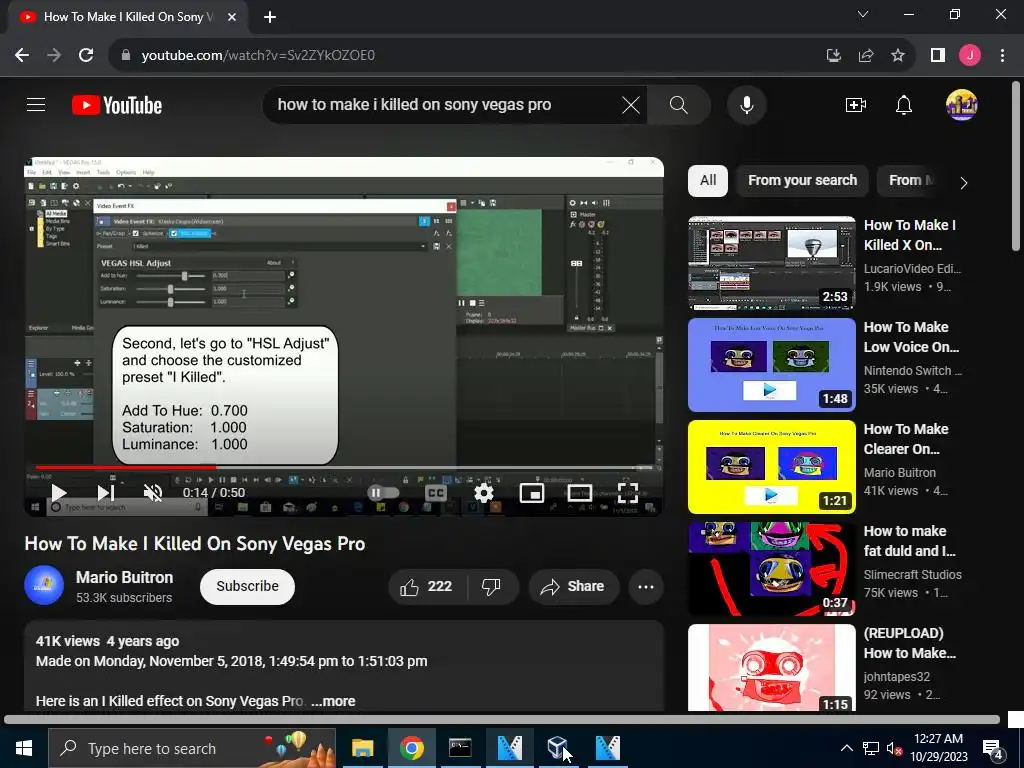Unmute the video player volume
1024x768 pixels.
153,492
